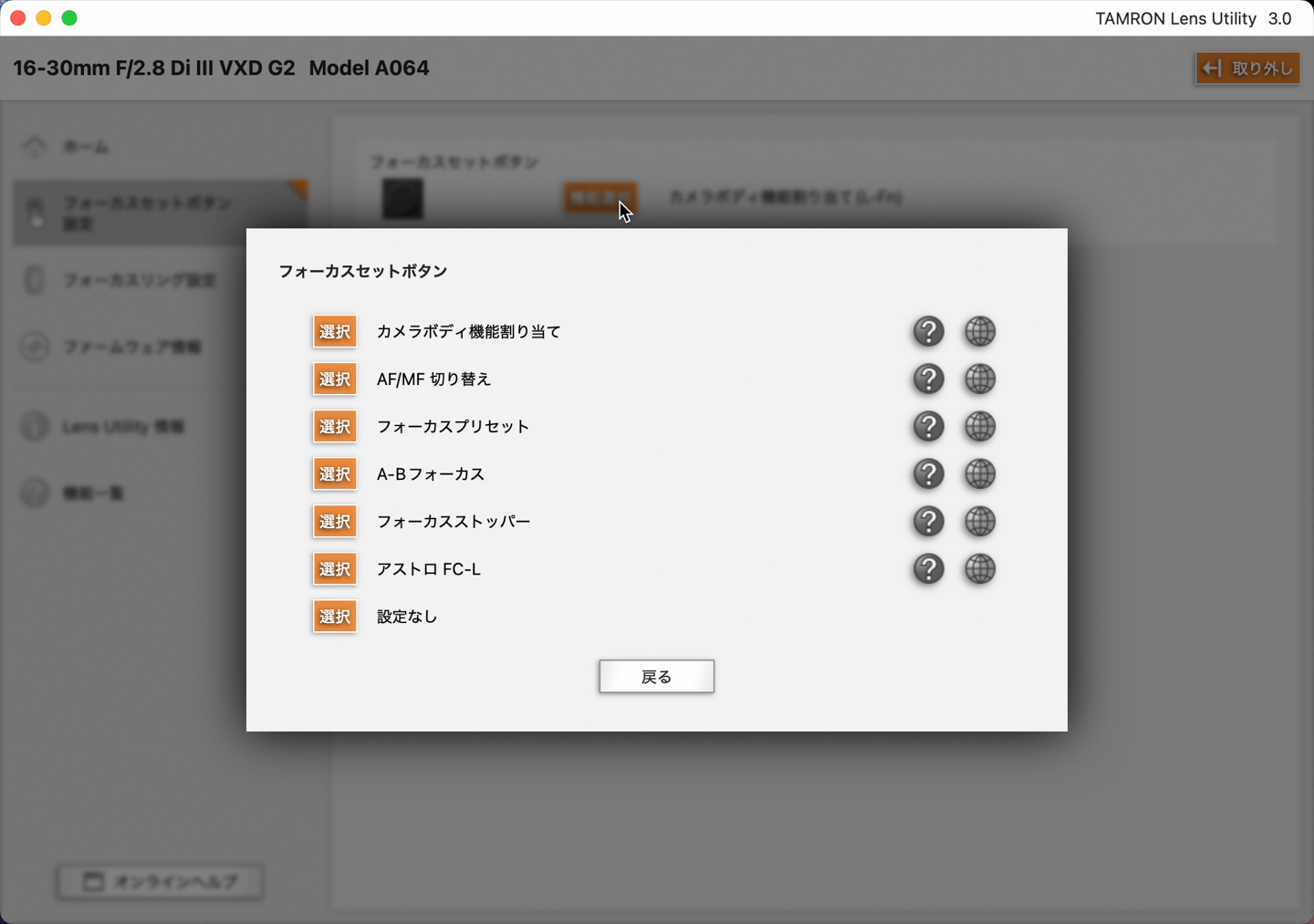The height and width of the screenshot is (924, 1314).
Task: Select 設定なし option
Action: pyautogui.click(x=335, y=616)
